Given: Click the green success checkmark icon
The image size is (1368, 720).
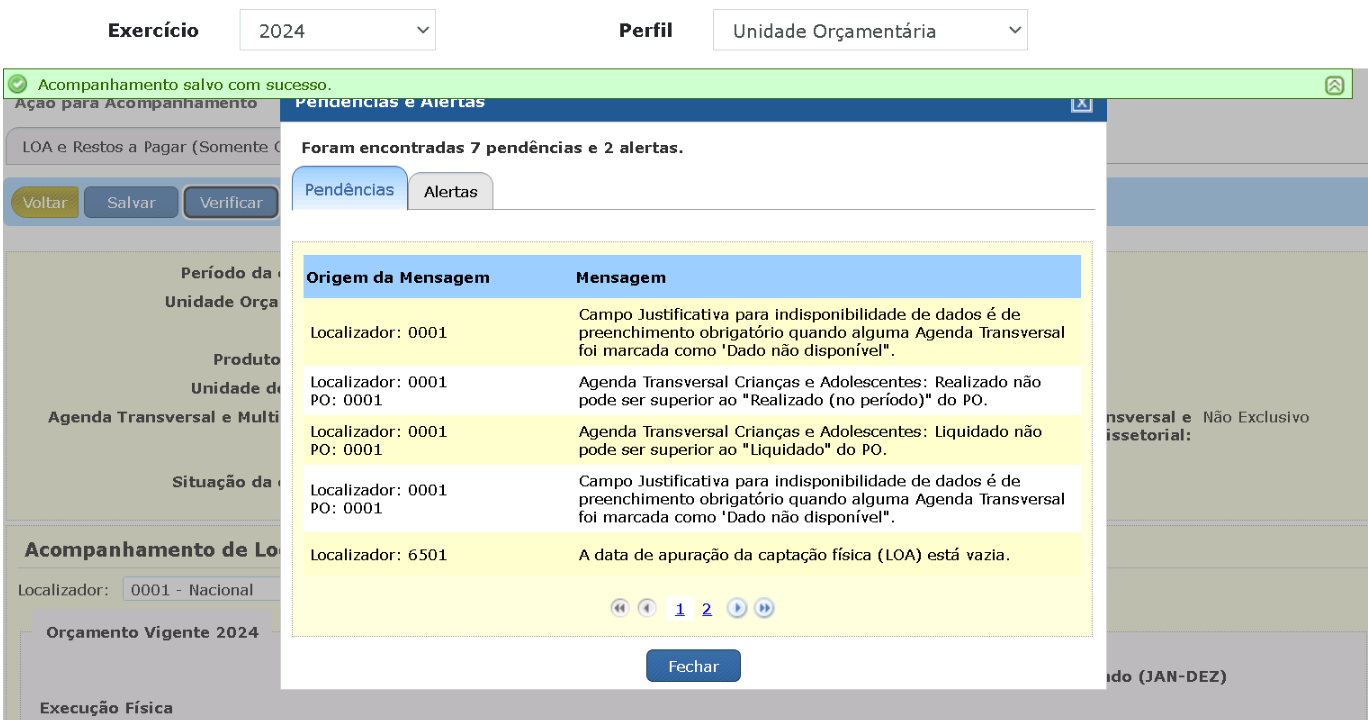Looking at the screenshot, I should (18, 85).
